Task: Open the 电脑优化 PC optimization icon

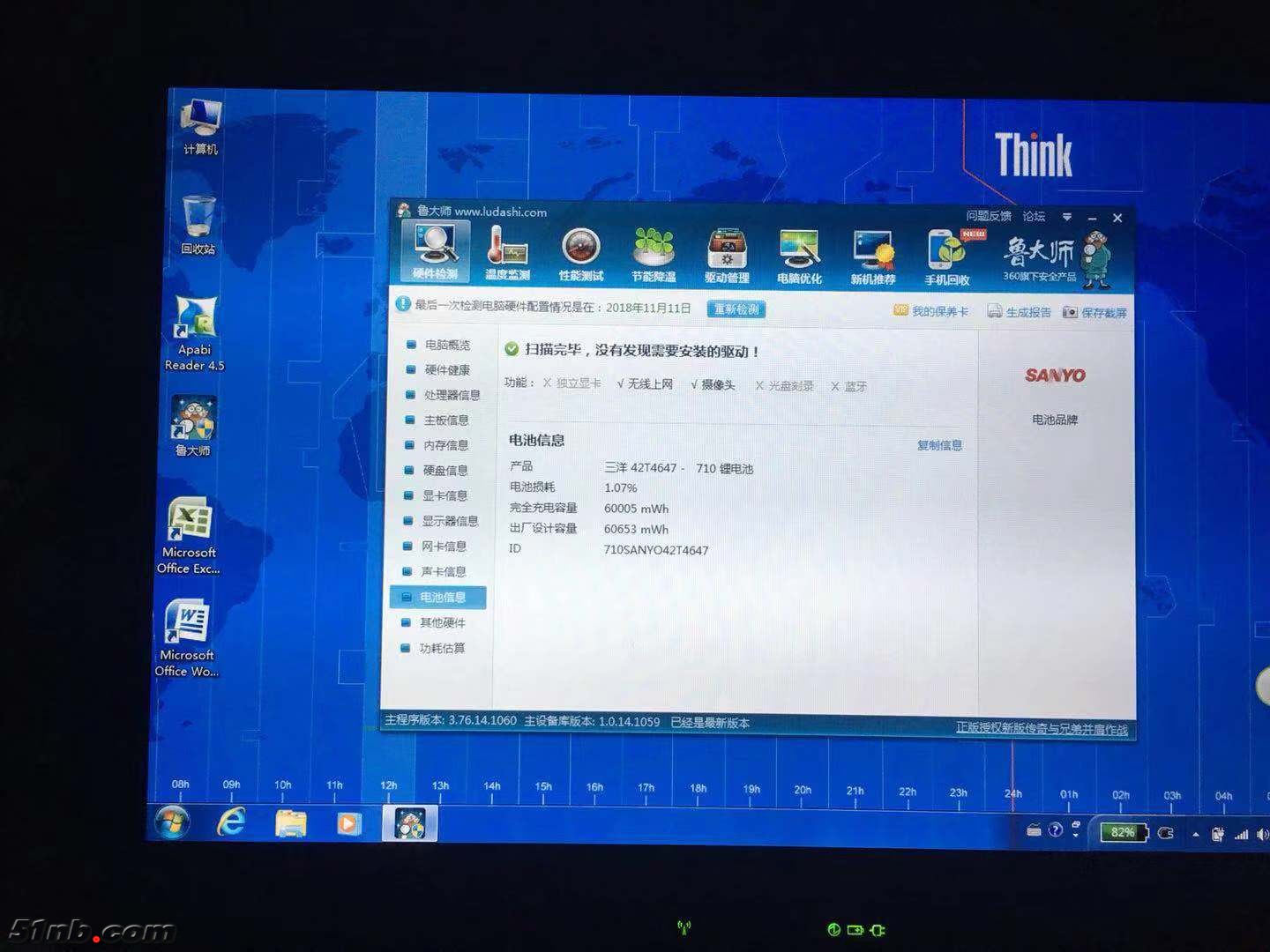Action: (x=799, y=256)
